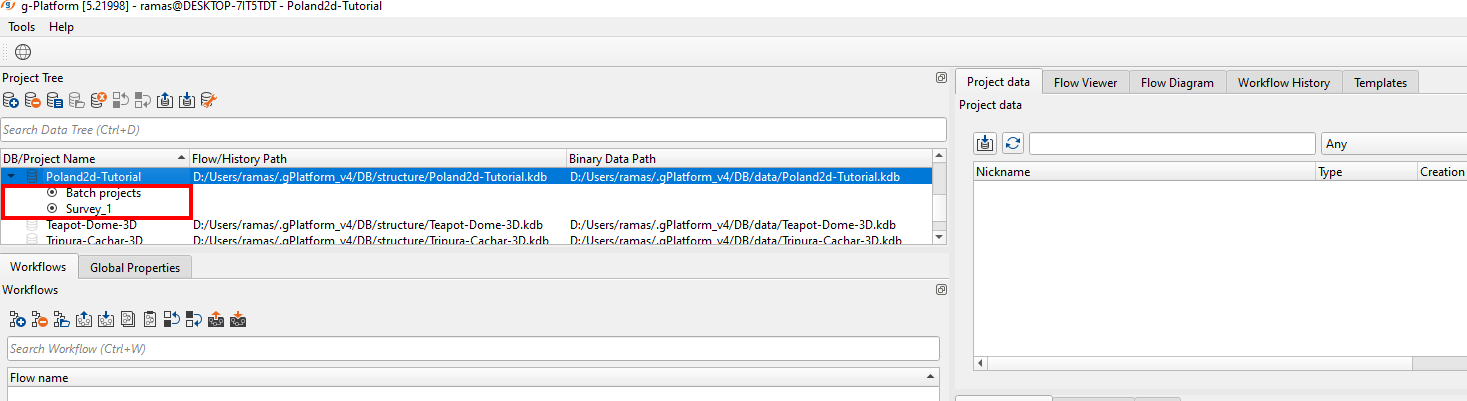Click the database repair wrench icon
Viewport: 1467px width, 401px height.
pos(208,100)
